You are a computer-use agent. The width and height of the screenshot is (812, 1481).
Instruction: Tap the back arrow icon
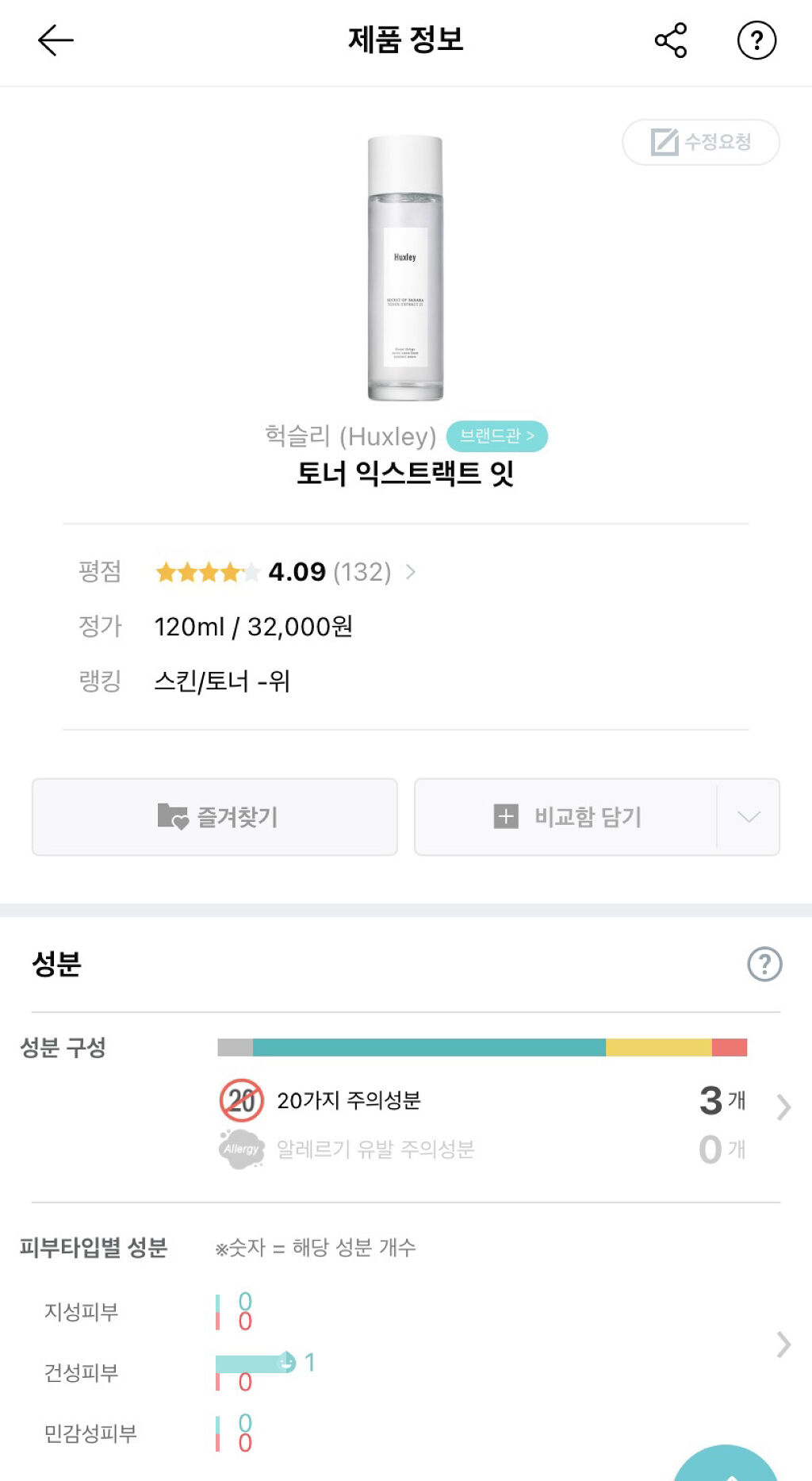click(56, 40)
